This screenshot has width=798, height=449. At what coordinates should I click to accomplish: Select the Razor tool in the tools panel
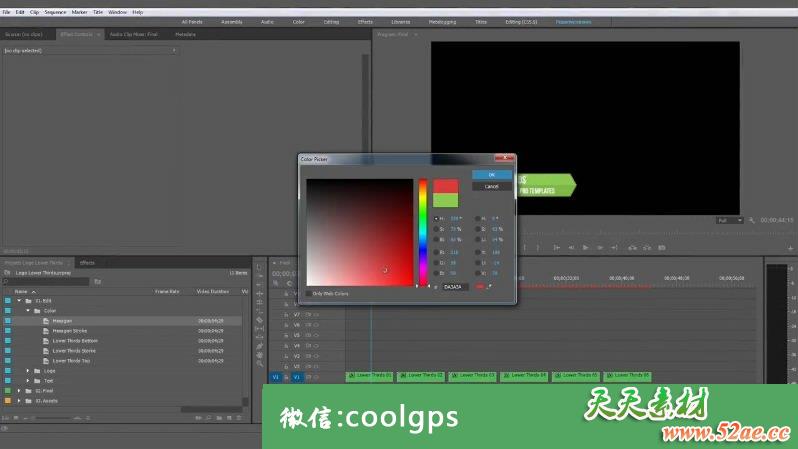click(x=260, y=319)
